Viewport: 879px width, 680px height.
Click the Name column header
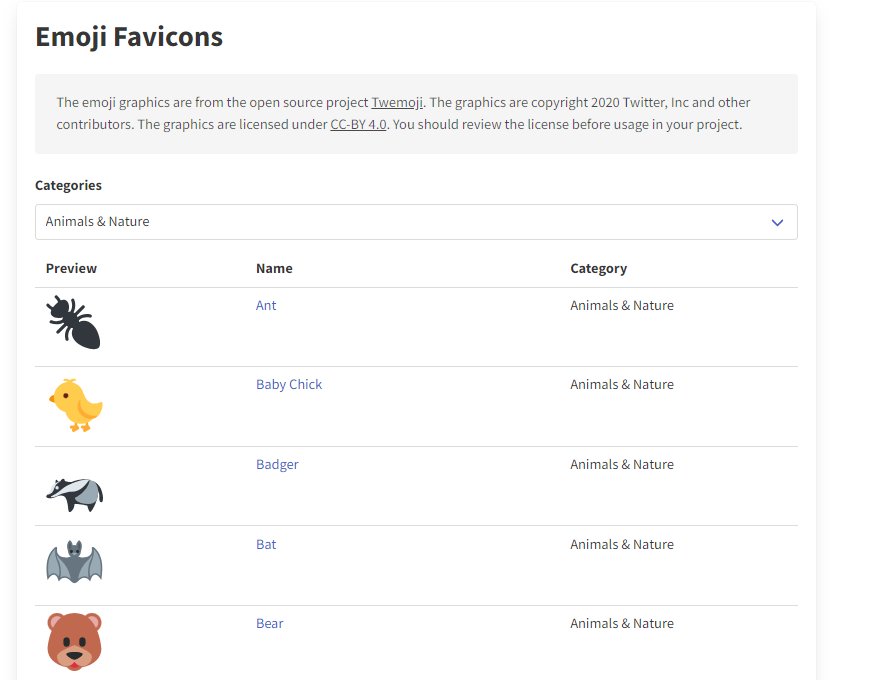(274, 269)
